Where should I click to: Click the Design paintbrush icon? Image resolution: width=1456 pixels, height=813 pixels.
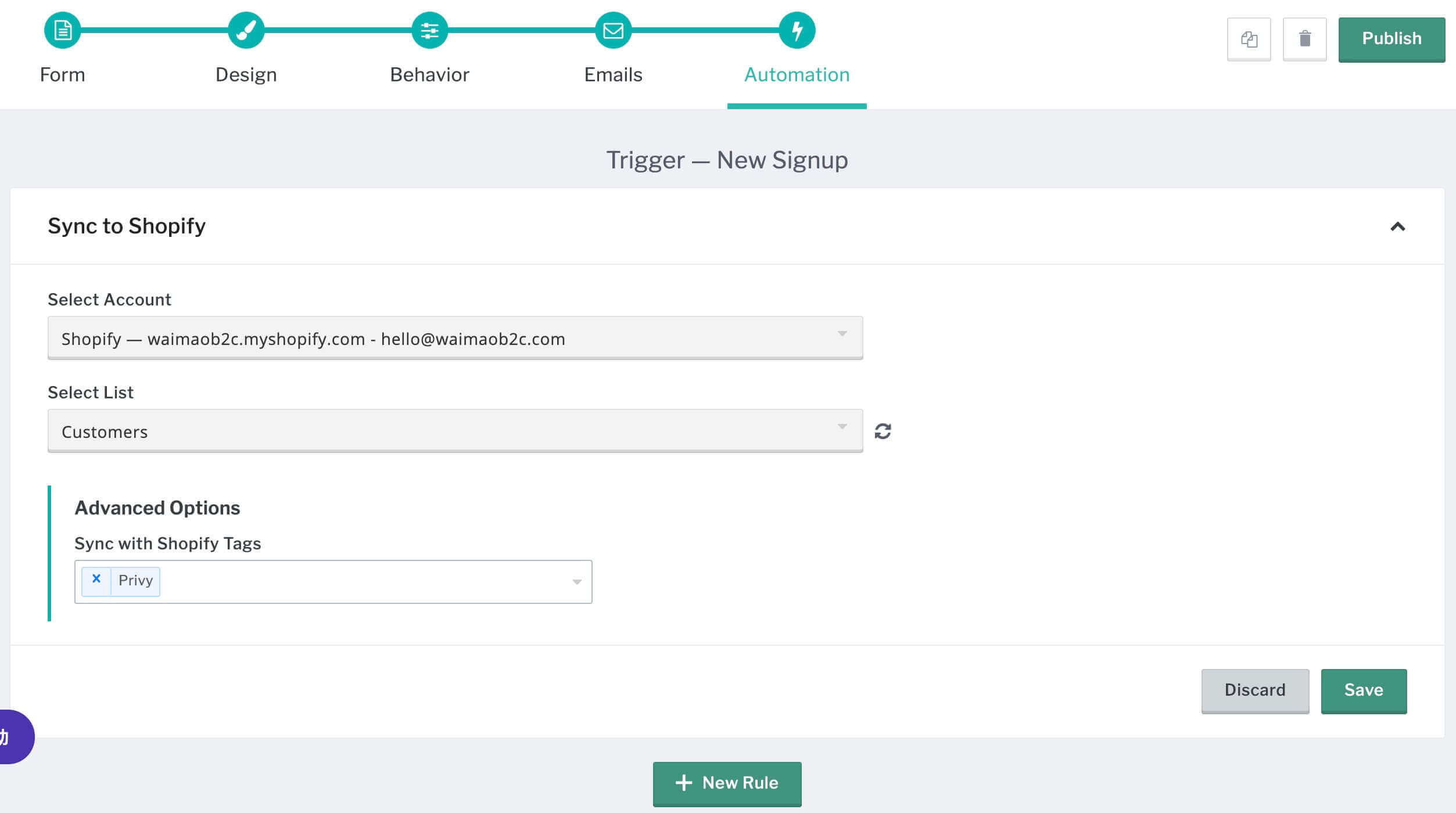(246, 30)
